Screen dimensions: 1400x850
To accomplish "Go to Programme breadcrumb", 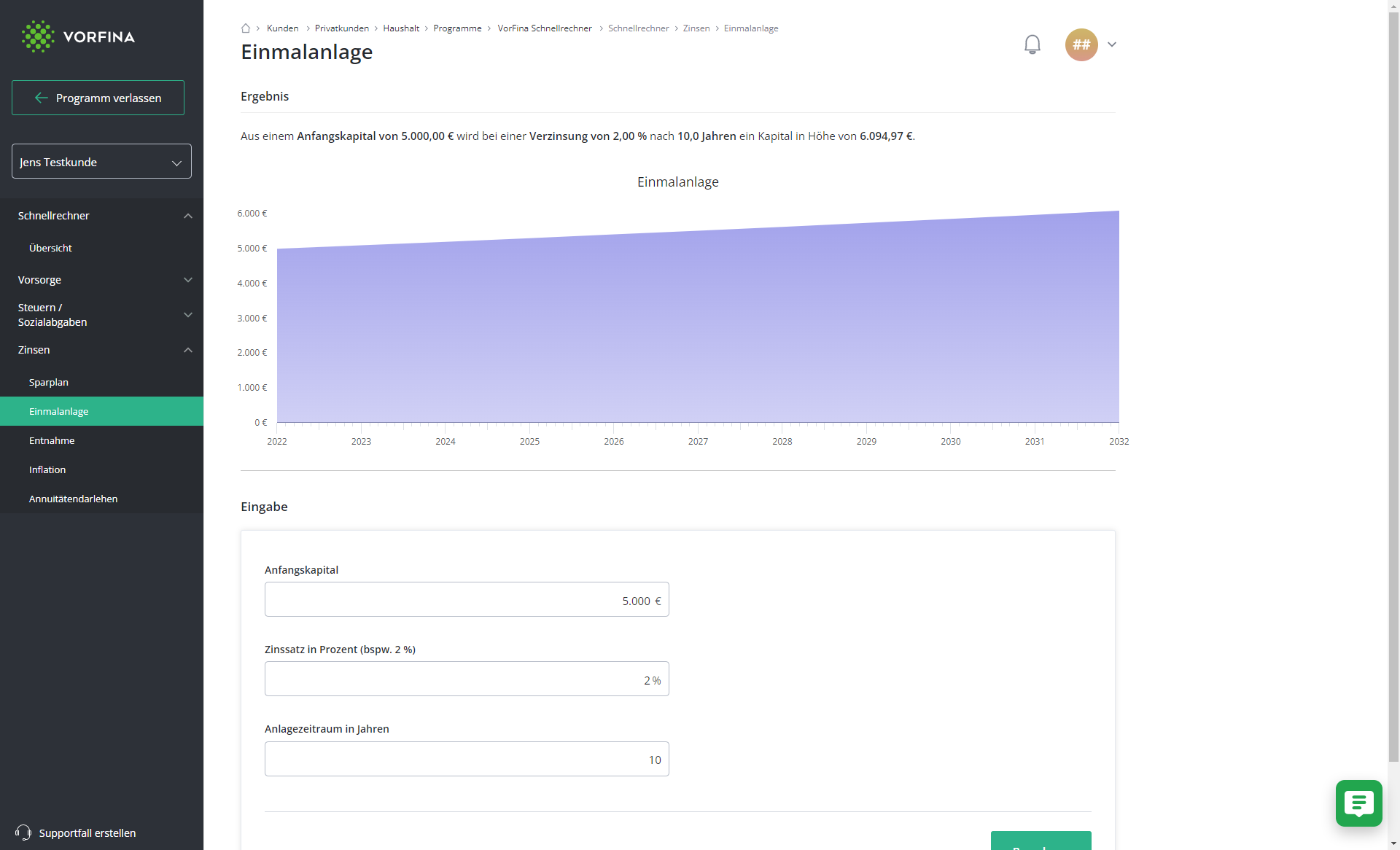I will click(457, 28).
